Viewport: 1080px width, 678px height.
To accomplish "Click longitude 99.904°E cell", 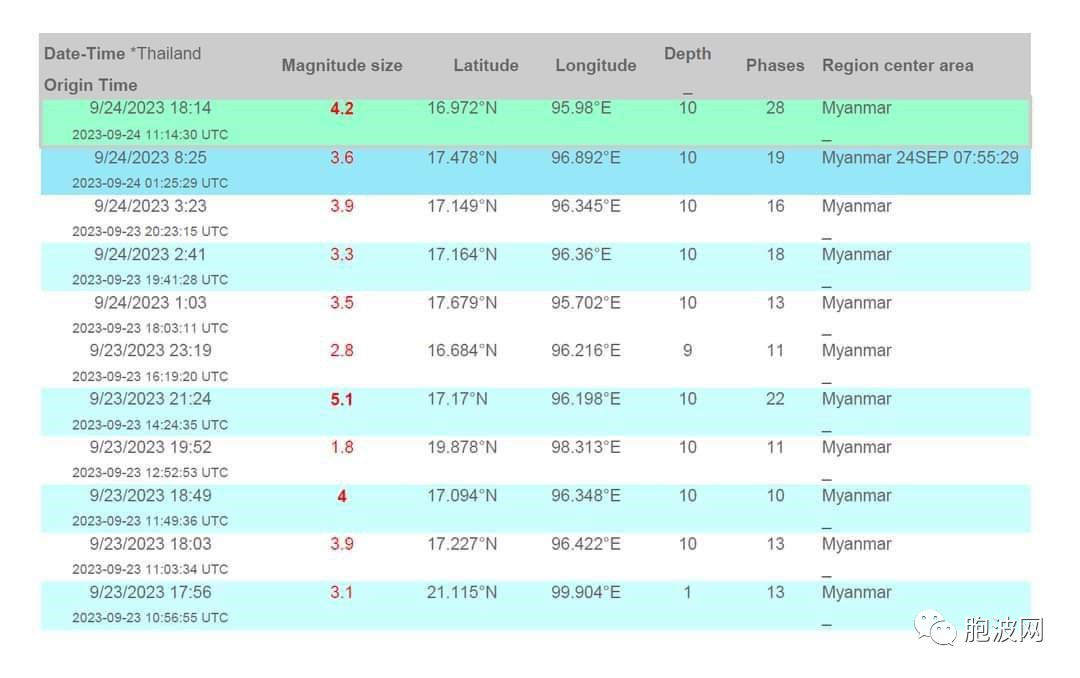I will point(585,592).
